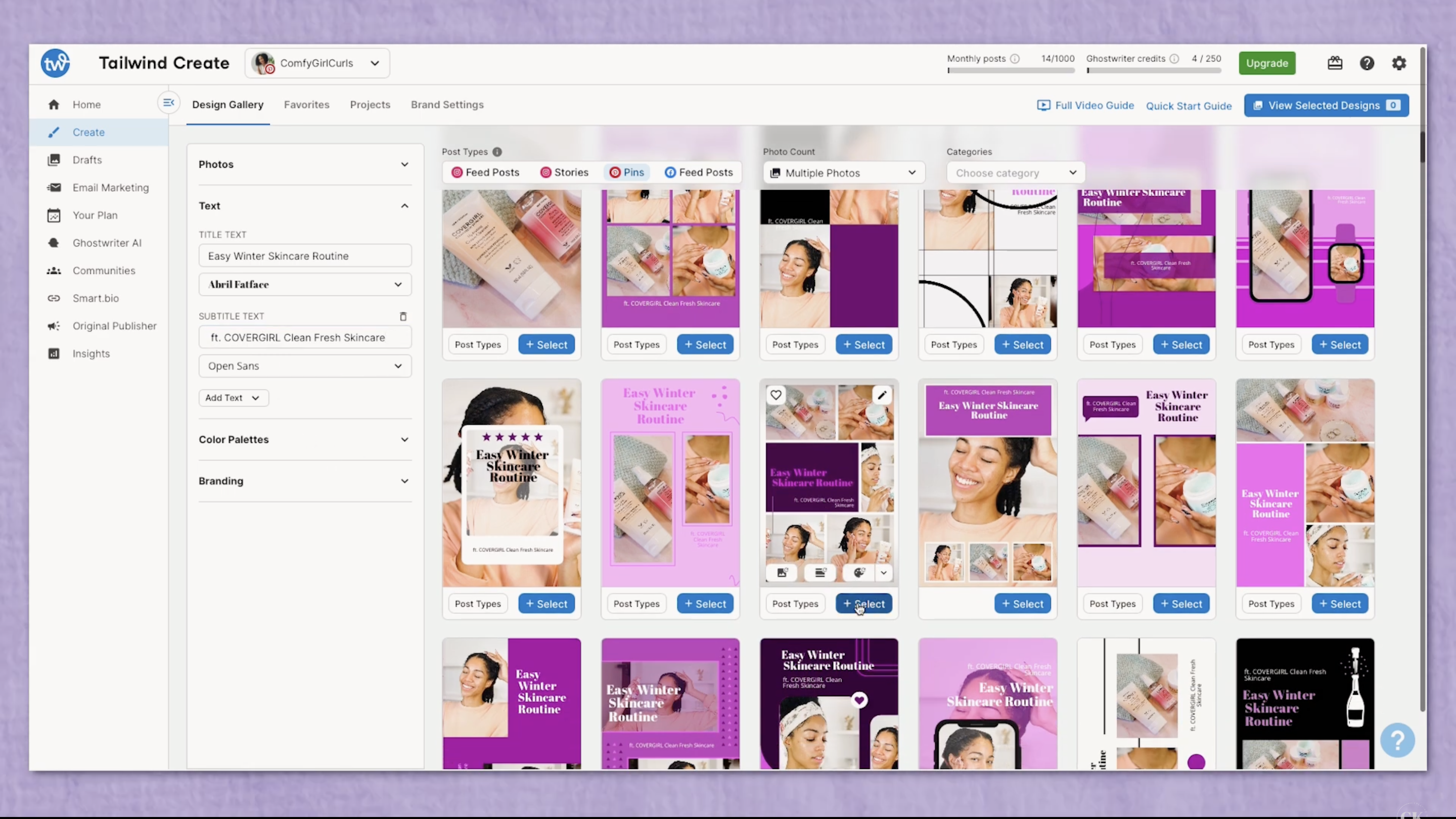Shuffle the layout on the hovered design card
1456x819 pixels.
[820, 573]
